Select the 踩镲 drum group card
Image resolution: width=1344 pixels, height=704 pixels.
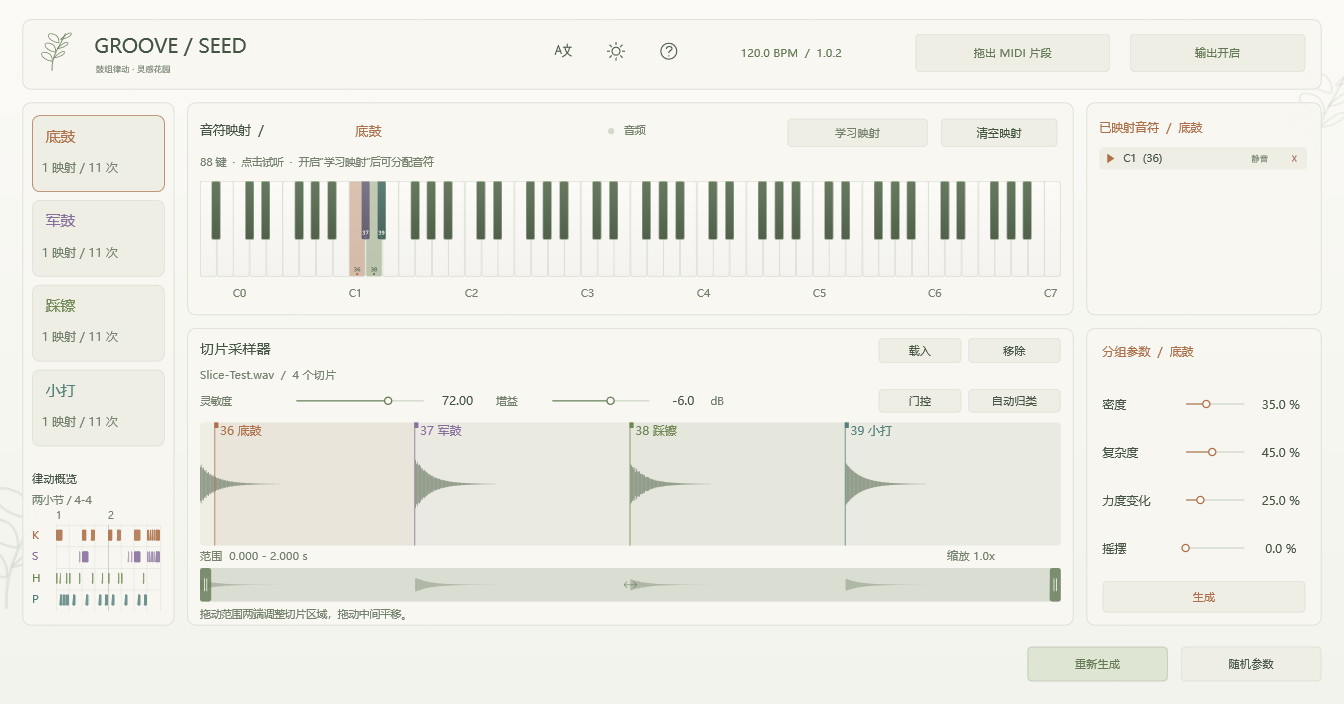pos(98,323)
